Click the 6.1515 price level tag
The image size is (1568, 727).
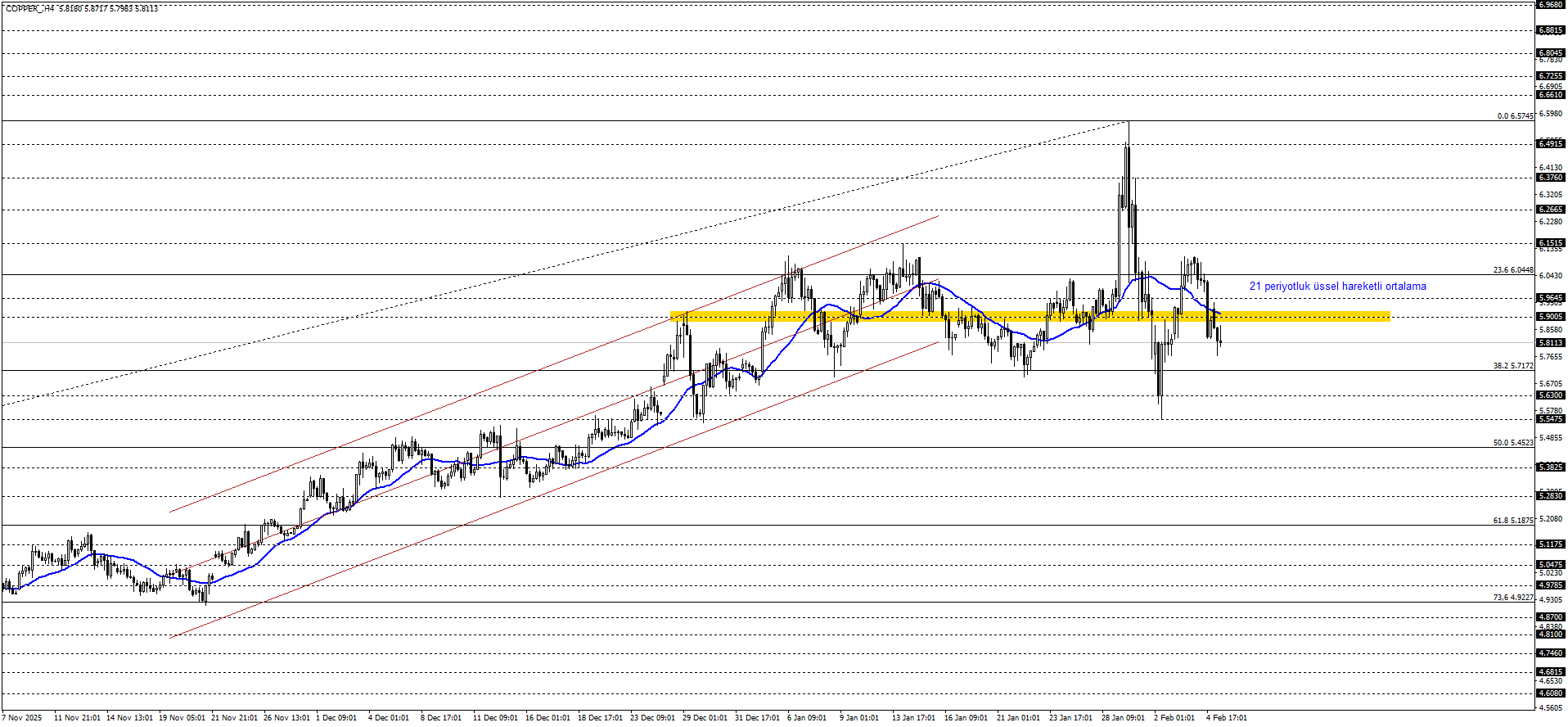(1551, 243)
